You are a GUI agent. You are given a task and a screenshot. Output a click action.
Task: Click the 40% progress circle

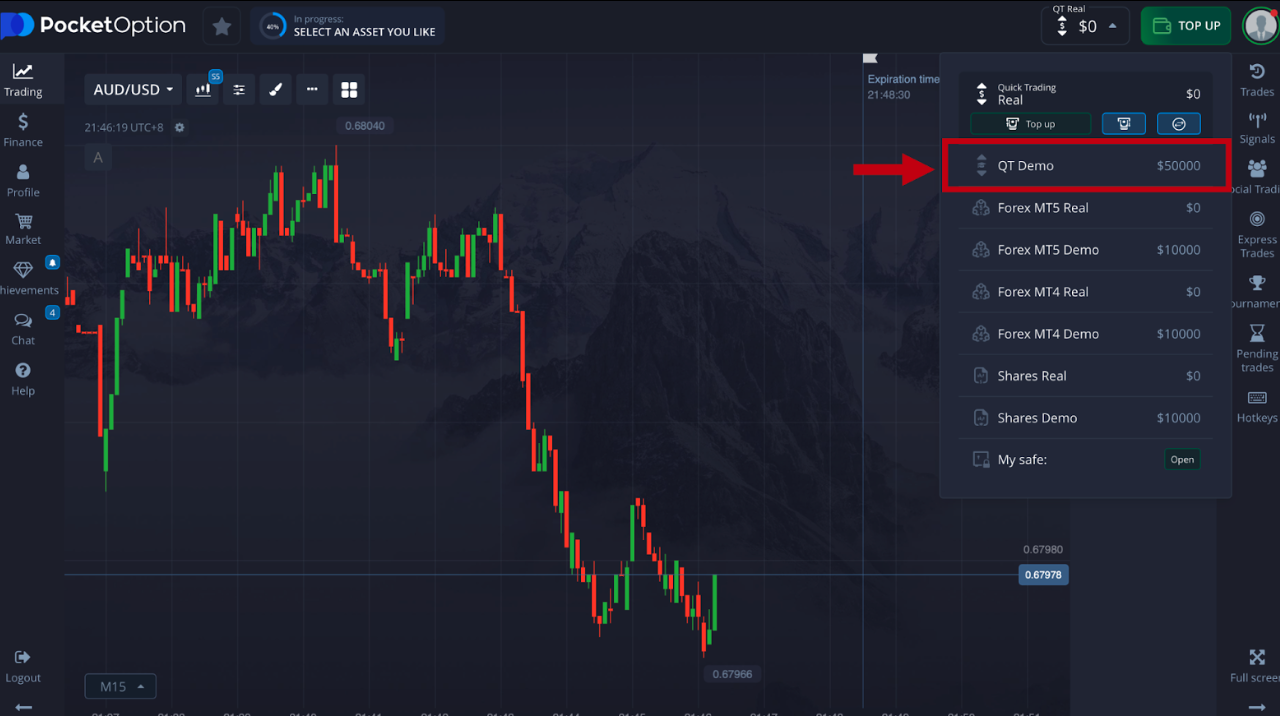coord(272,26)
